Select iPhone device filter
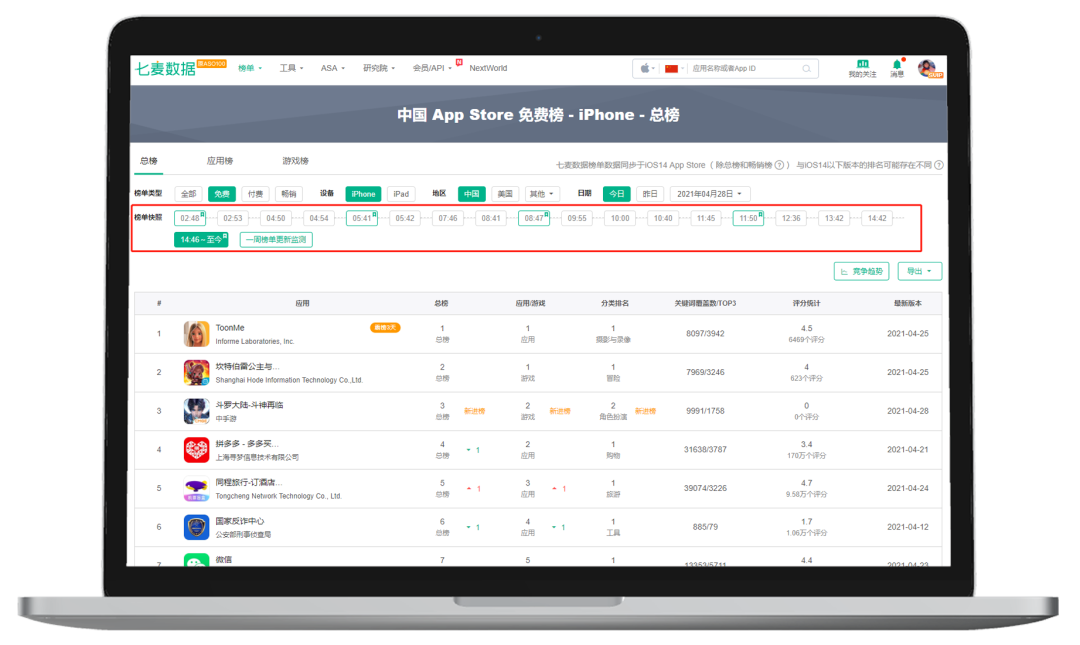The height and width of the screenshot is (645, 1080). [363, 194]
